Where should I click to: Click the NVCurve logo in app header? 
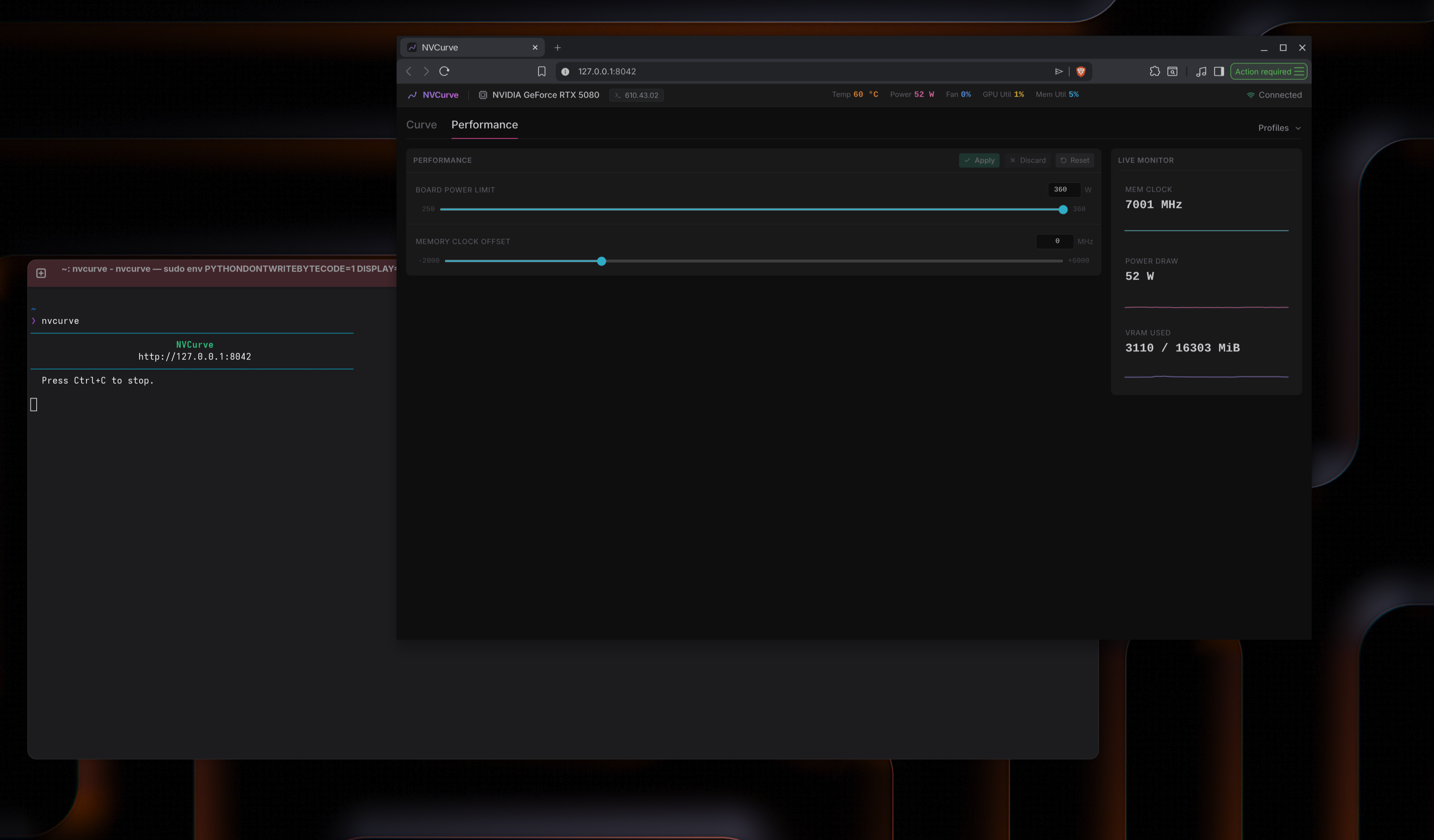click(x=433, y=95)
